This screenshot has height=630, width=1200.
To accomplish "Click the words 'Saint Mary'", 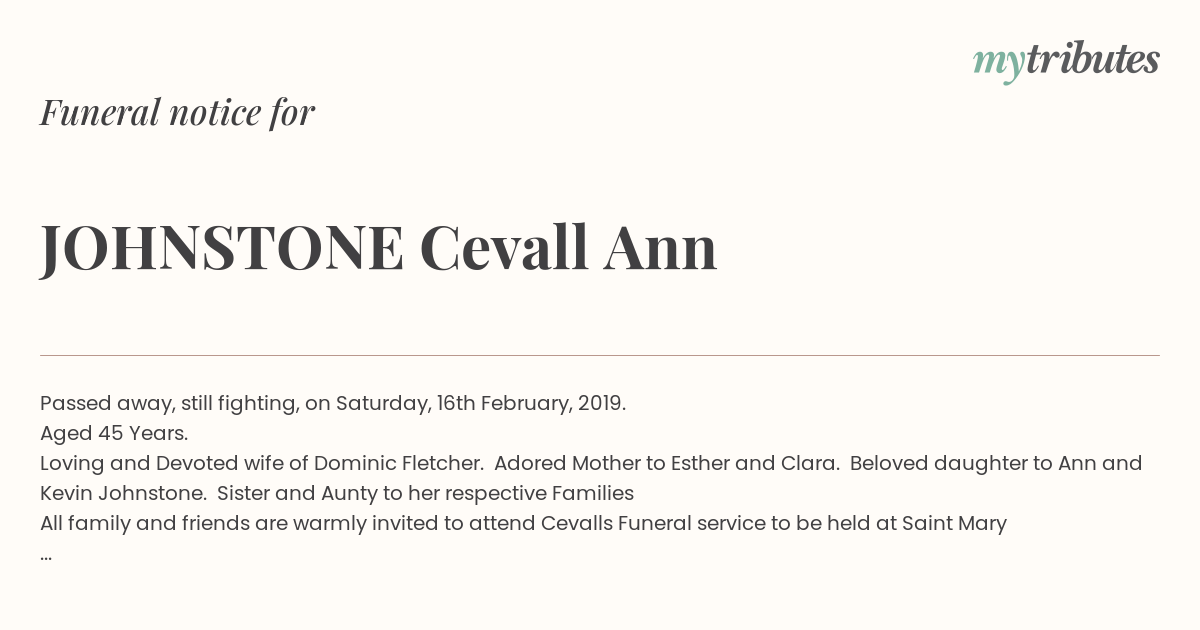I will [x=954, y=524].
